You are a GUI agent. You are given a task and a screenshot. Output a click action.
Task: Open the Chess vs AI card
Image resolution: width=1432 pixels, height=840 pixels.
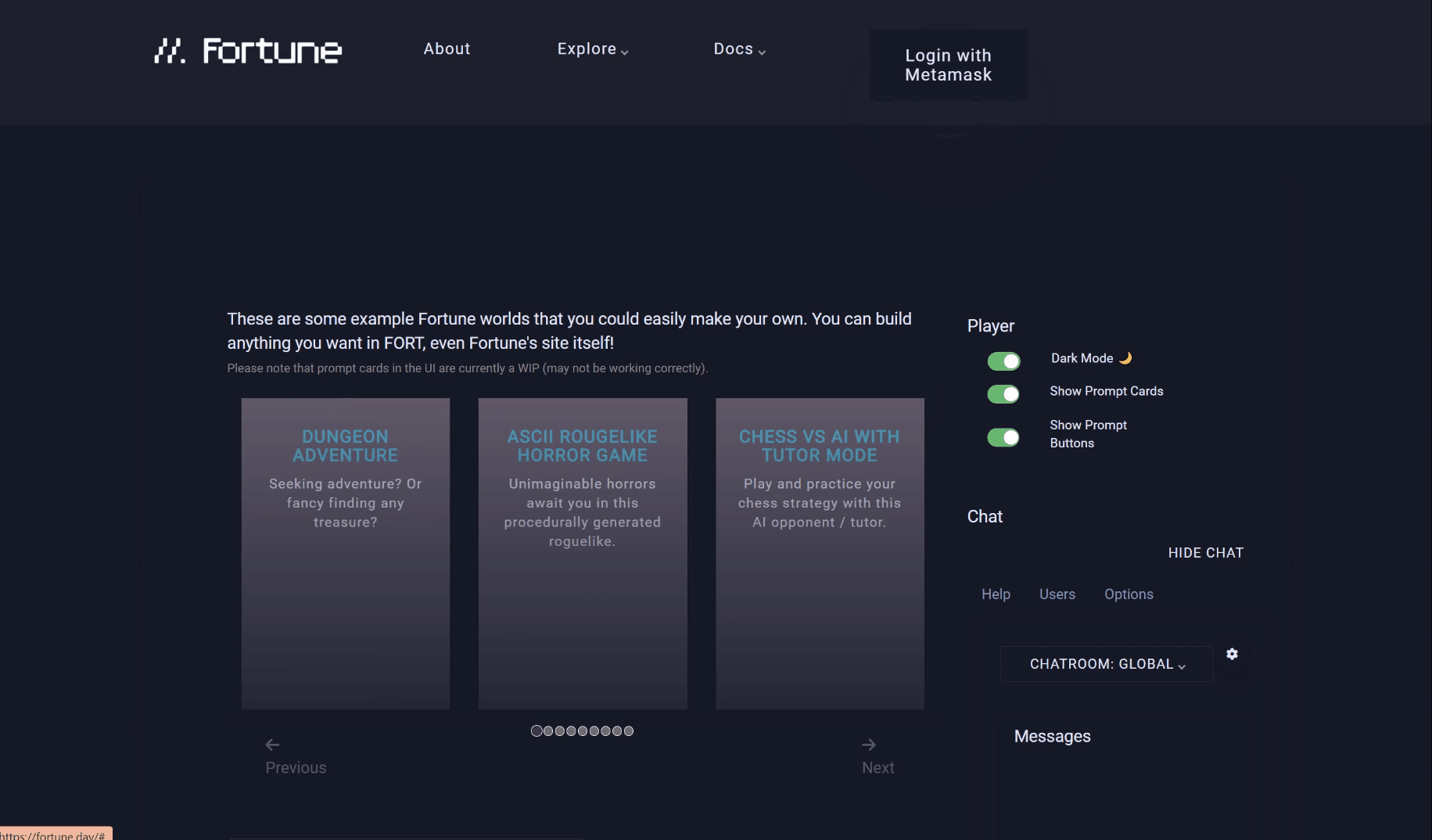point(820,553)
